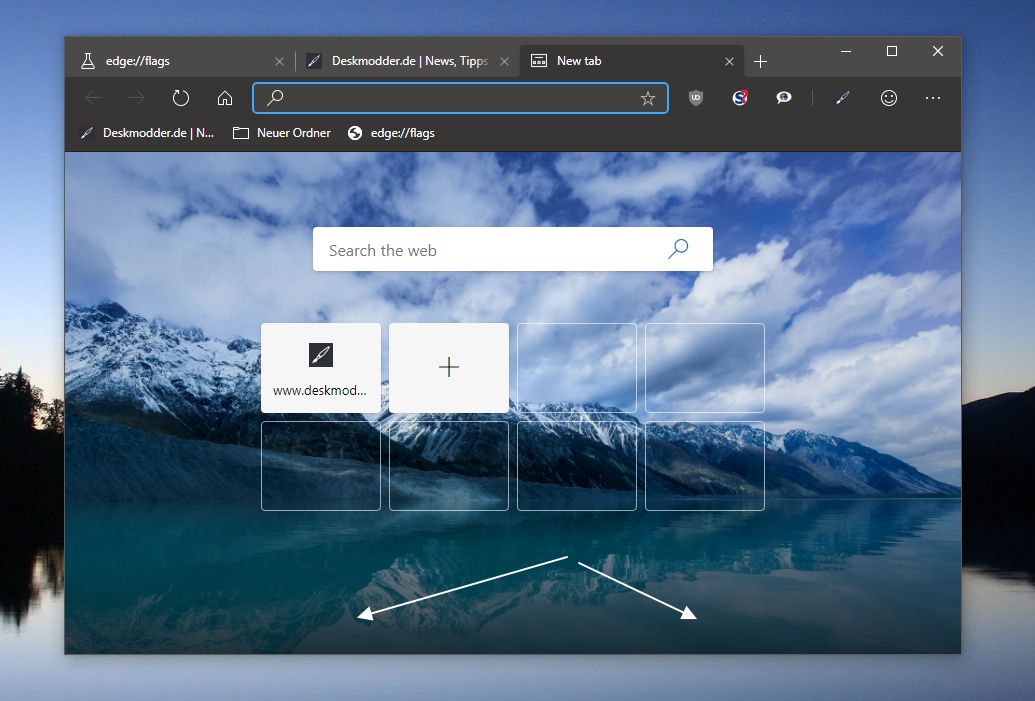Open the red-blue S extension icon
The width and height of the screenshot is (1035, 701).
tap(740, 98)
